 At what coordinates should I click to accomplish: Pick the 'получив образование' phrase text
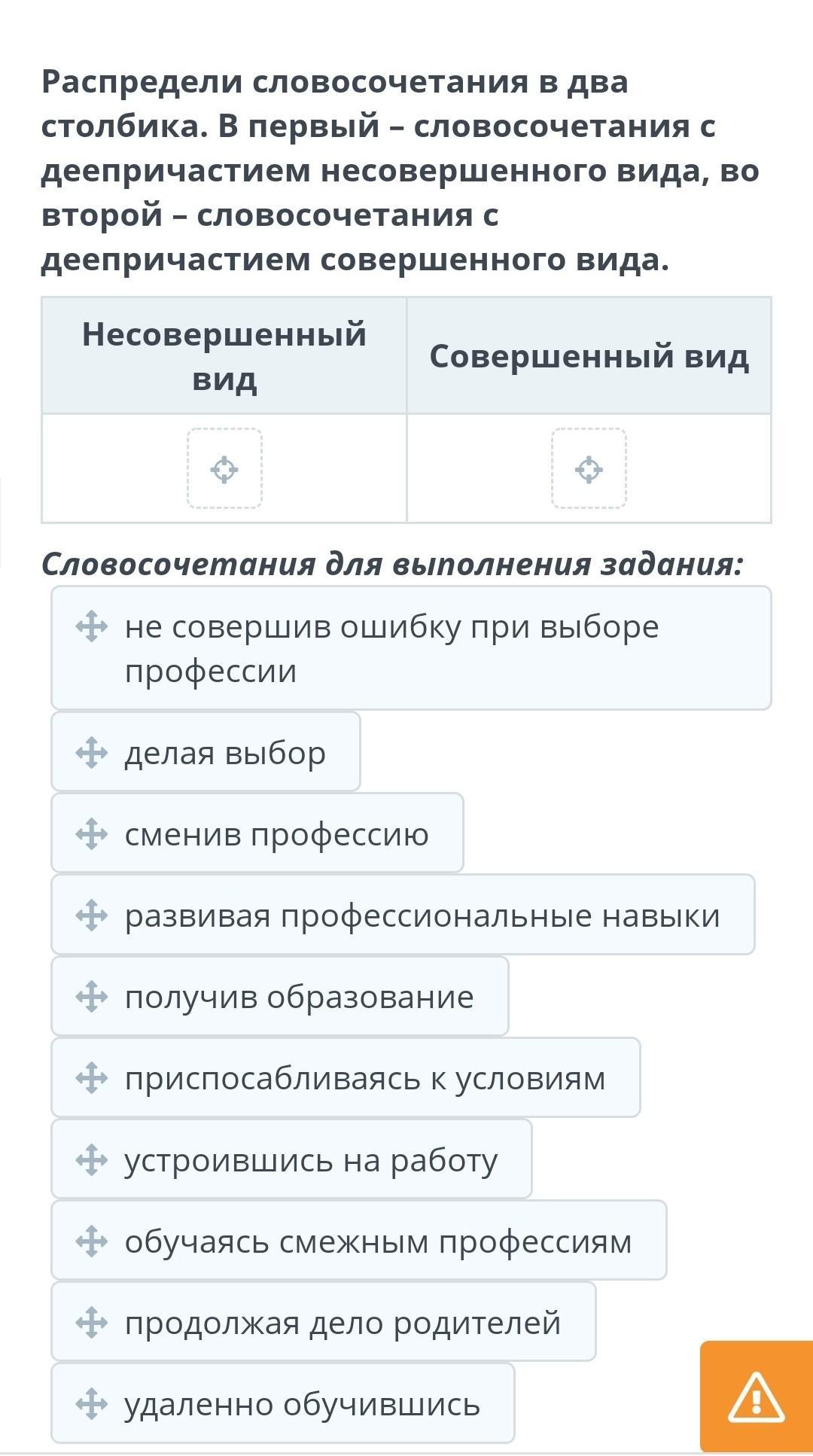[x=299, y=996]
